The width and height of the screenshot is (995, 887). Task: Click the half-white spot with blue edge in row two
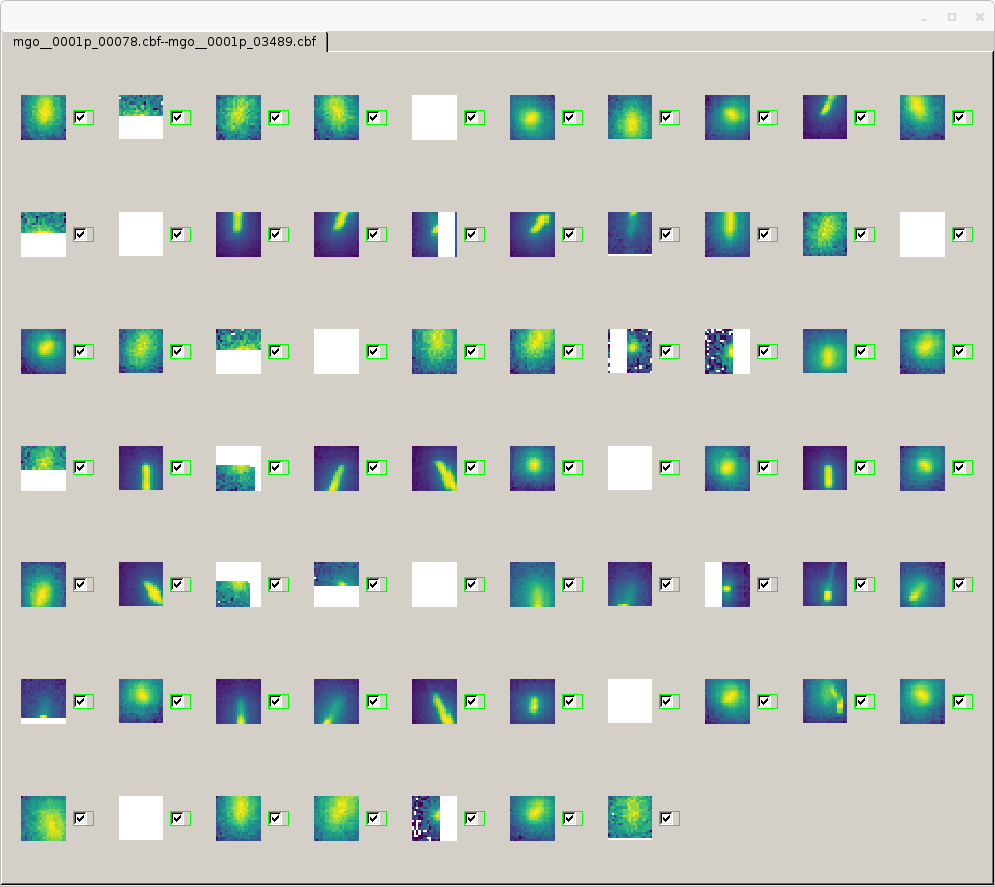coord(433,234)
